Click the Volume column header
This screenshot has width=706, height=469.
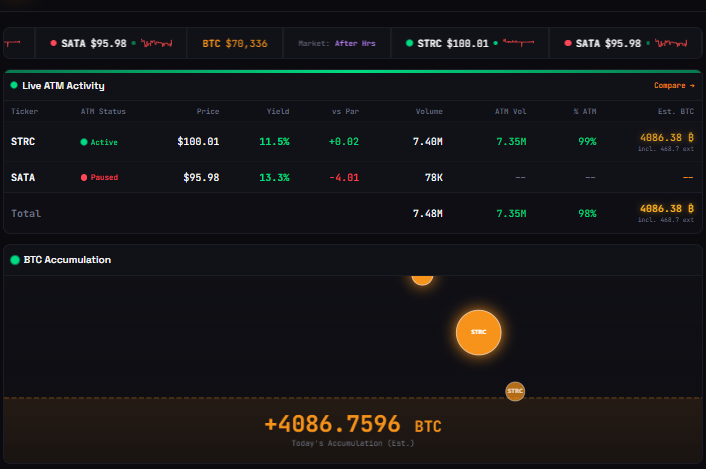point(429,111)
